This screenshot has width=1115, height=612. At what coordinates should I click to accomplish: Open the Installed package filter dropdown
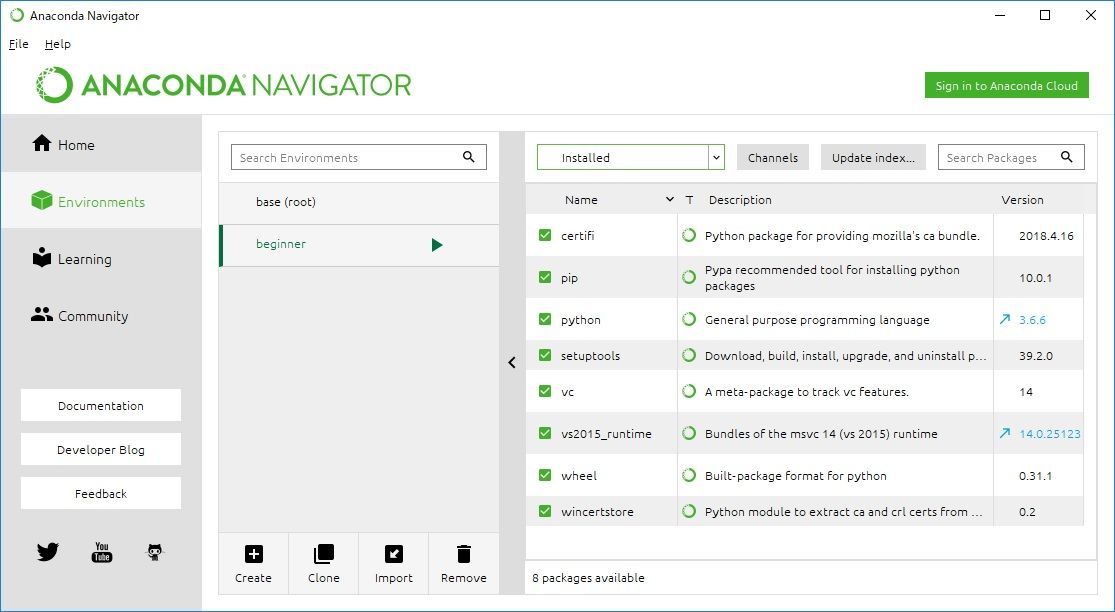pos(631,158)
